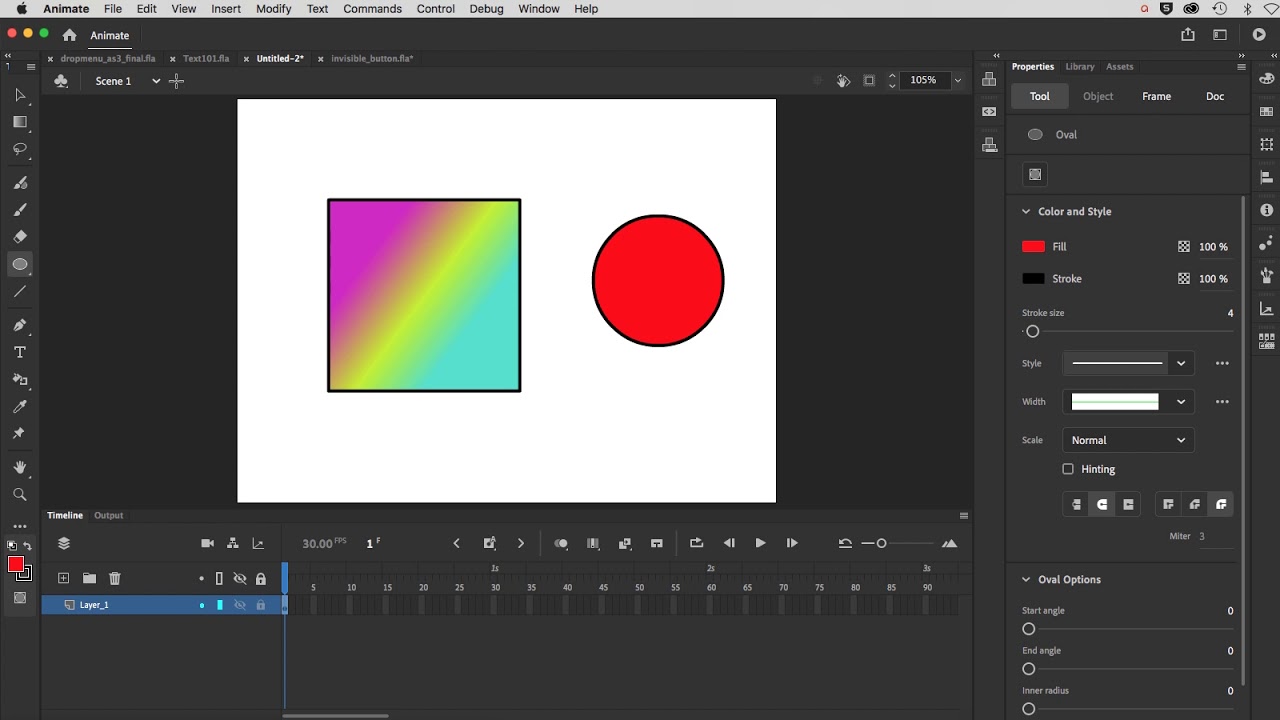The image size is (1280, 720).
Task: Collapse the Color and Style section
Action: point(1026,212)
